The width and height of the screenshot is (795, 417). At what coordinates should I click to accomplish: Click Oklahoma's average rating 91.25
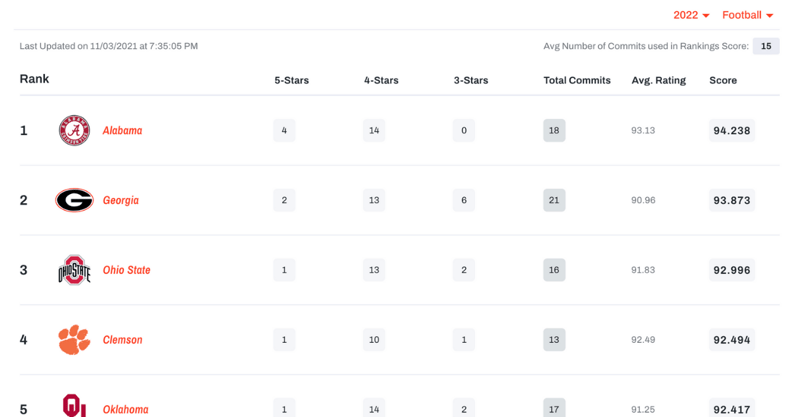[643, 409]
